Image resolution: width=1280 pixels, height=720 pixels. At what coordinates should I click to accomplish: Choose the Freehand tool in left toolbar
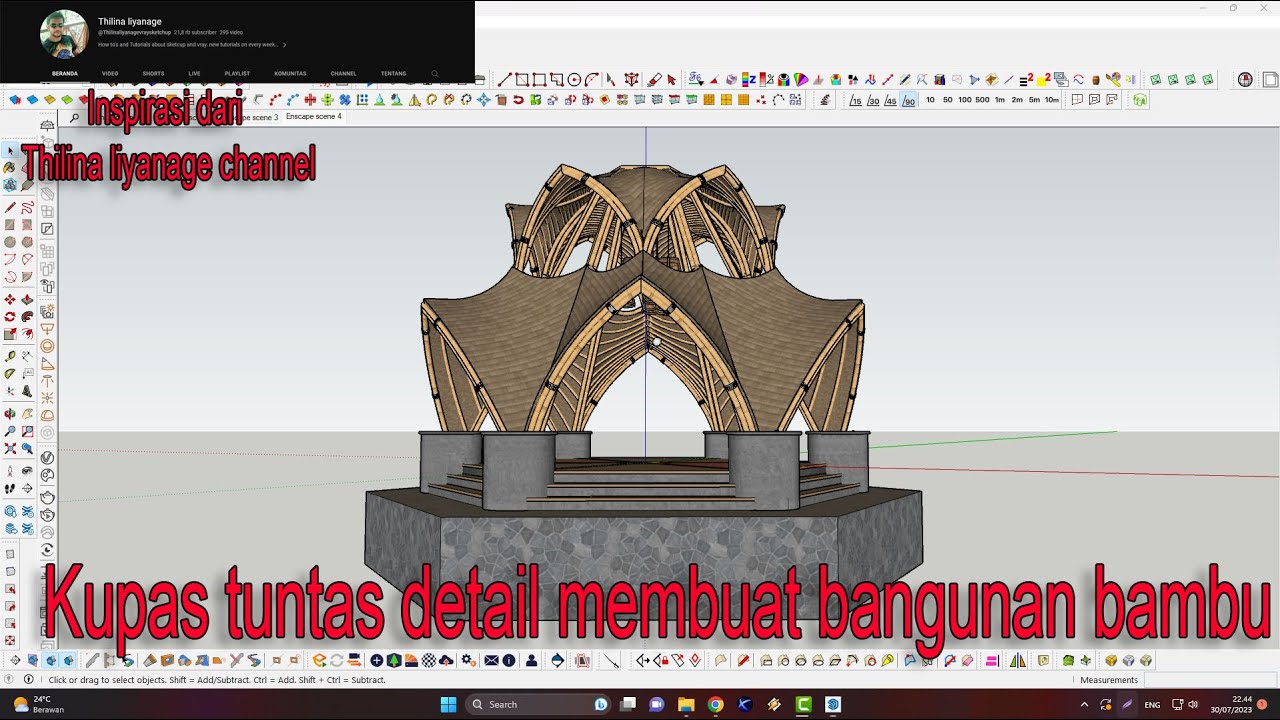point(28,207)
